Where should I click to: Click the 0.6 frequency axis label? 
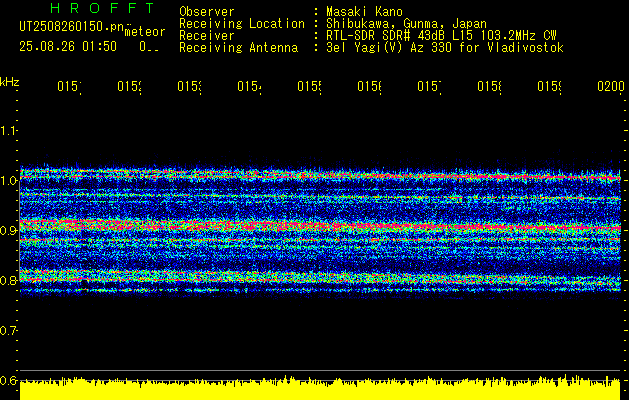pos(8,380)
